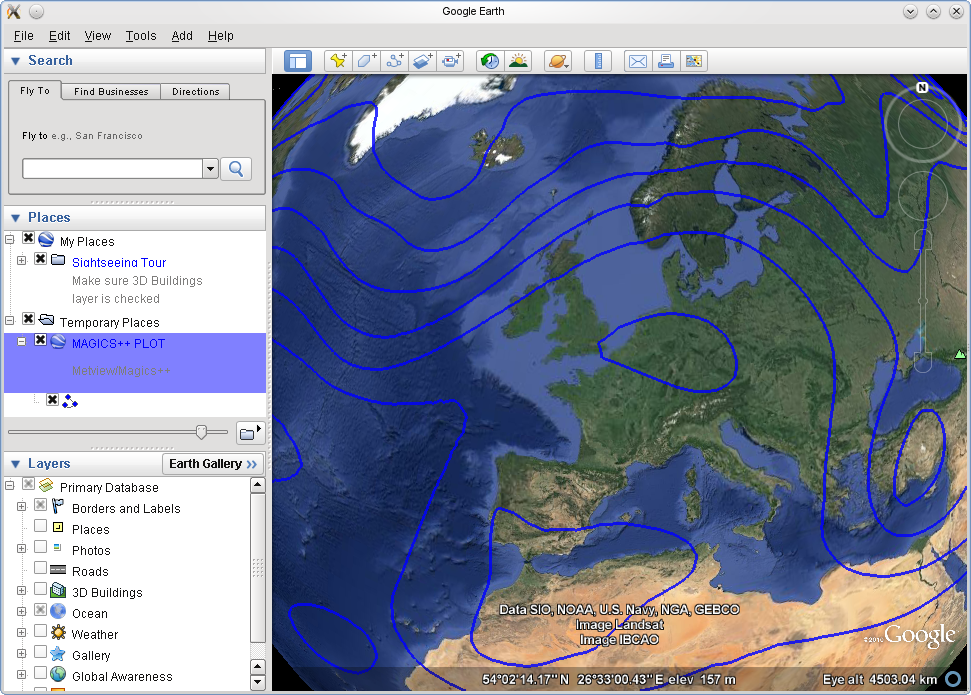Toggle the sidebar panel icon
This screenshot has height=695, width=971.
(x=298, y=61)
